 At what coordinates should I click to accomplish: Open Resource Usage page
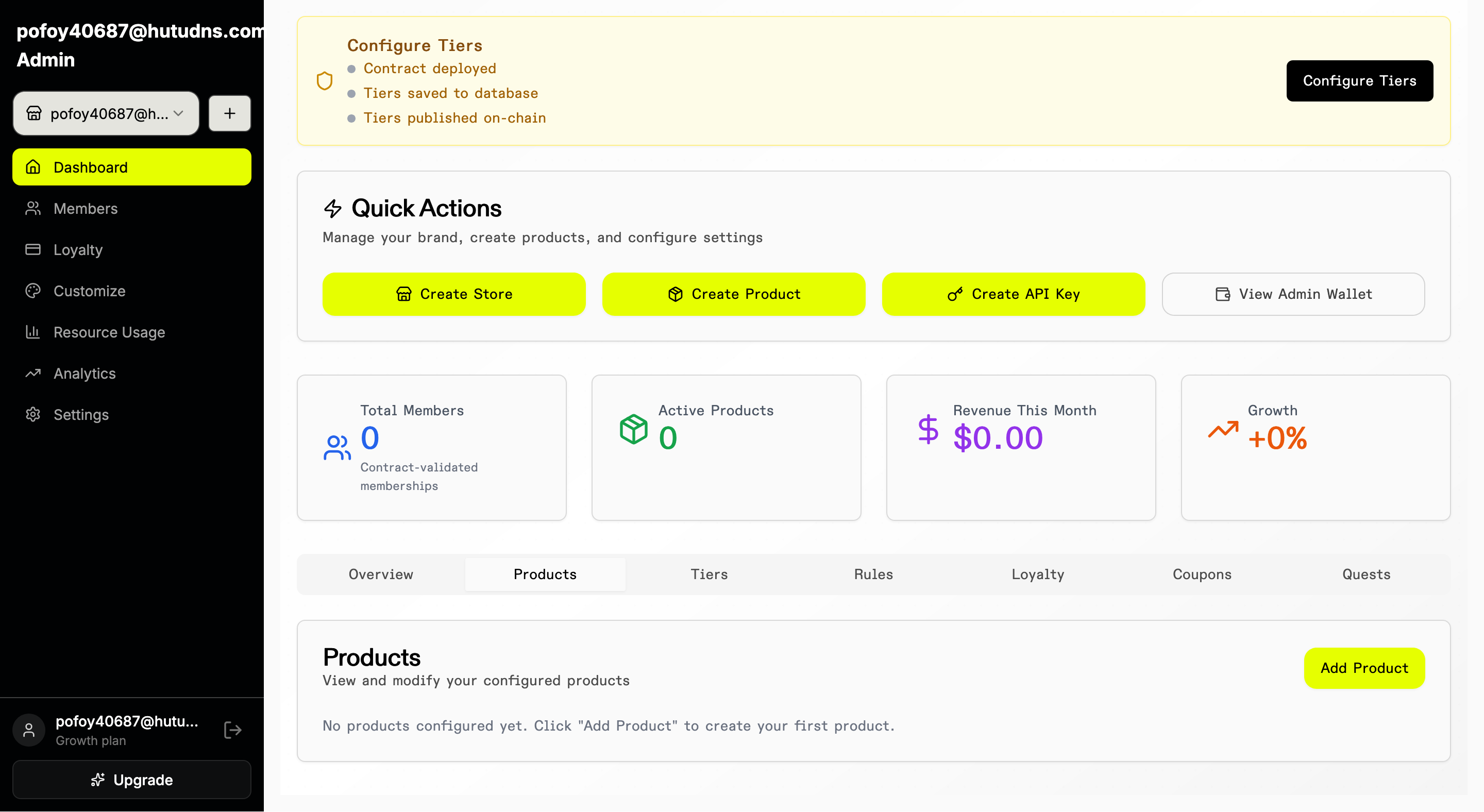click(109, 332)
